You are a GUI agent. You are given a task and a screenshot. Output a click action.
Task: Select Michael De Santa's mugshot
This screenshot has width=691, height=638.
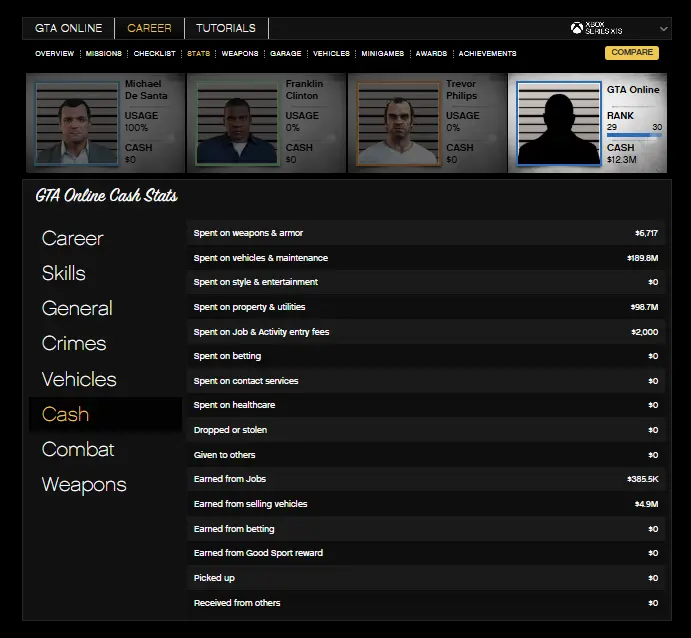tap(77, 123)
